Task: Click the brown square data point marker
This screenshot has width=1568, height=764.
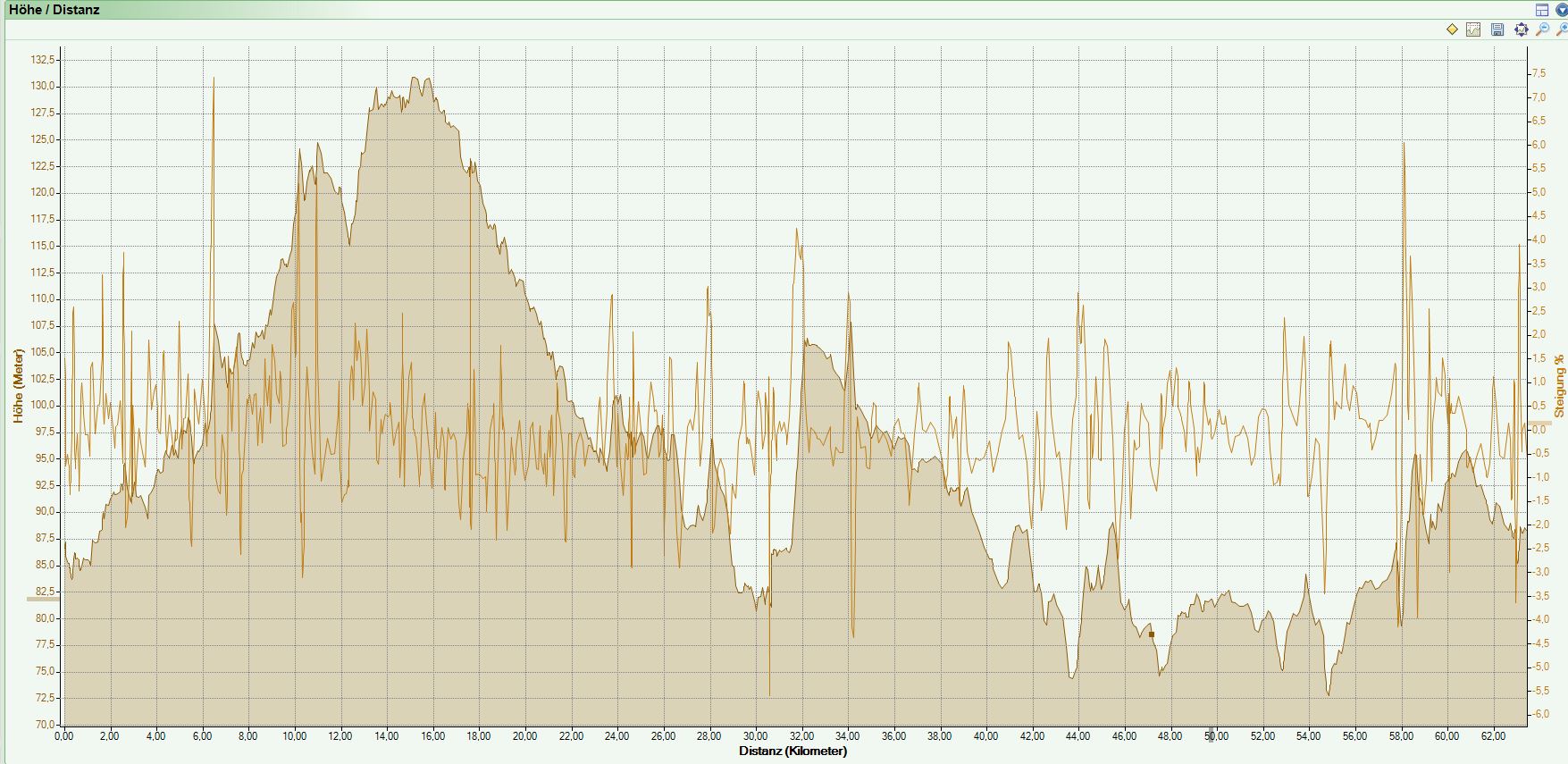Action: point(1152,634)
